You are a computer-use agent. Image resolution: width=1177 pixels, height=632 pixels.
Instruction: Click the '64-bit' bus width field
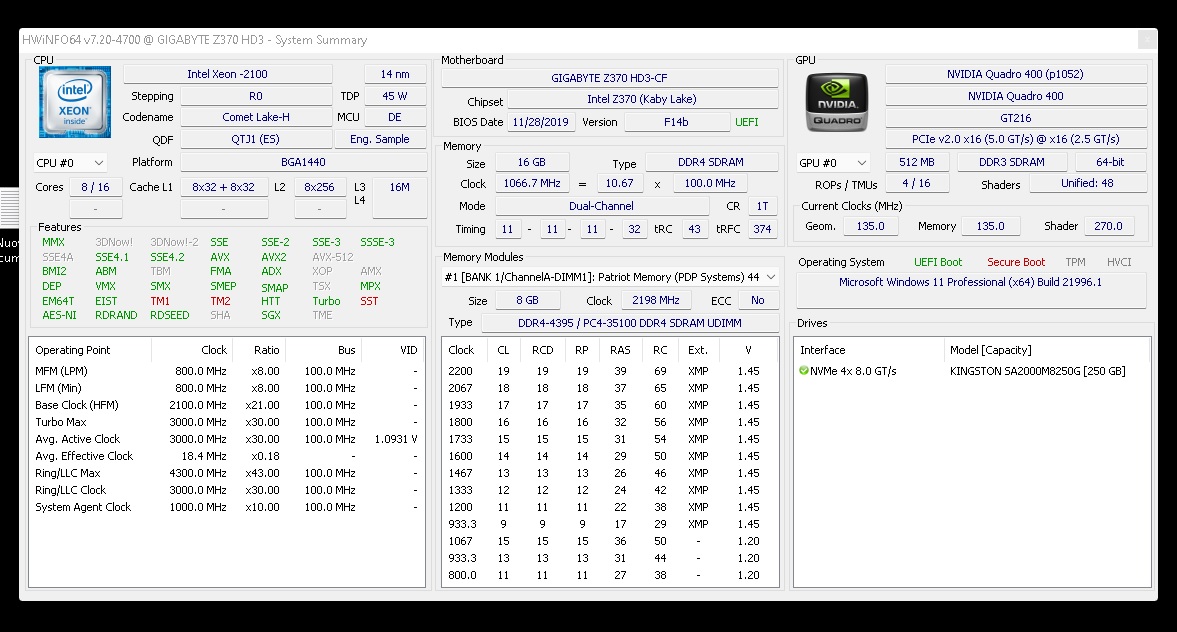[x=1110, y=162]
